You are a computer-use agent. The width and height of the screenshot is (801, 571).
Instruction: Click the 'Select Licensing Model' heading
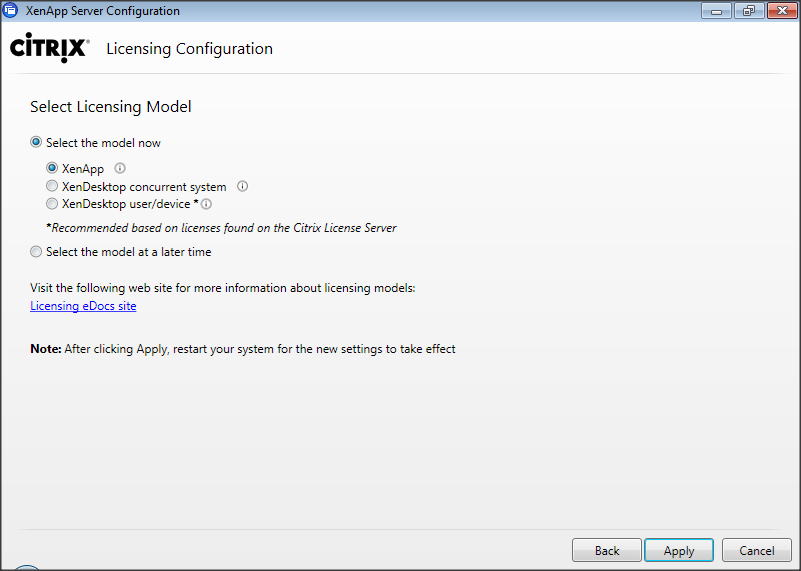(110, 107)
